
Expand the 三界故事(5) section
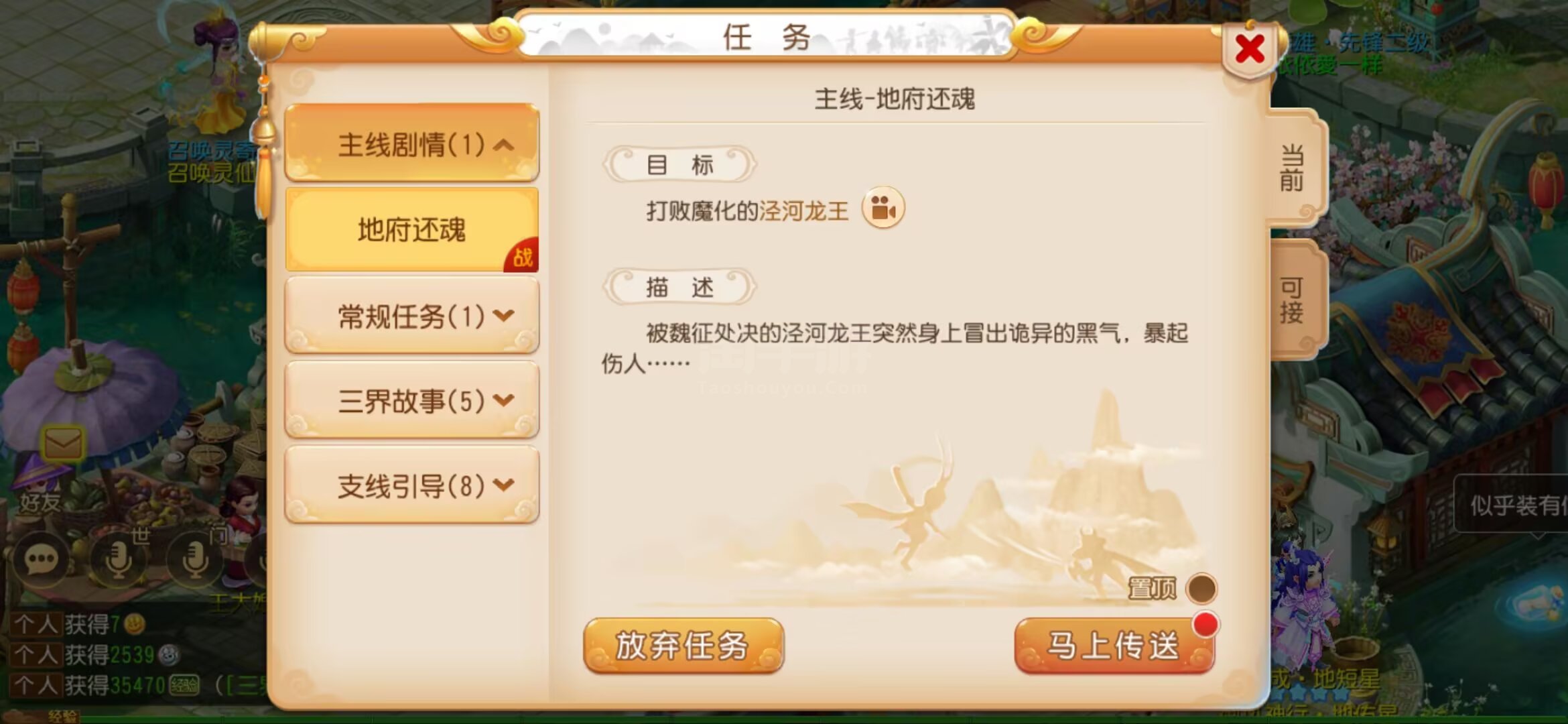point(412,400)
